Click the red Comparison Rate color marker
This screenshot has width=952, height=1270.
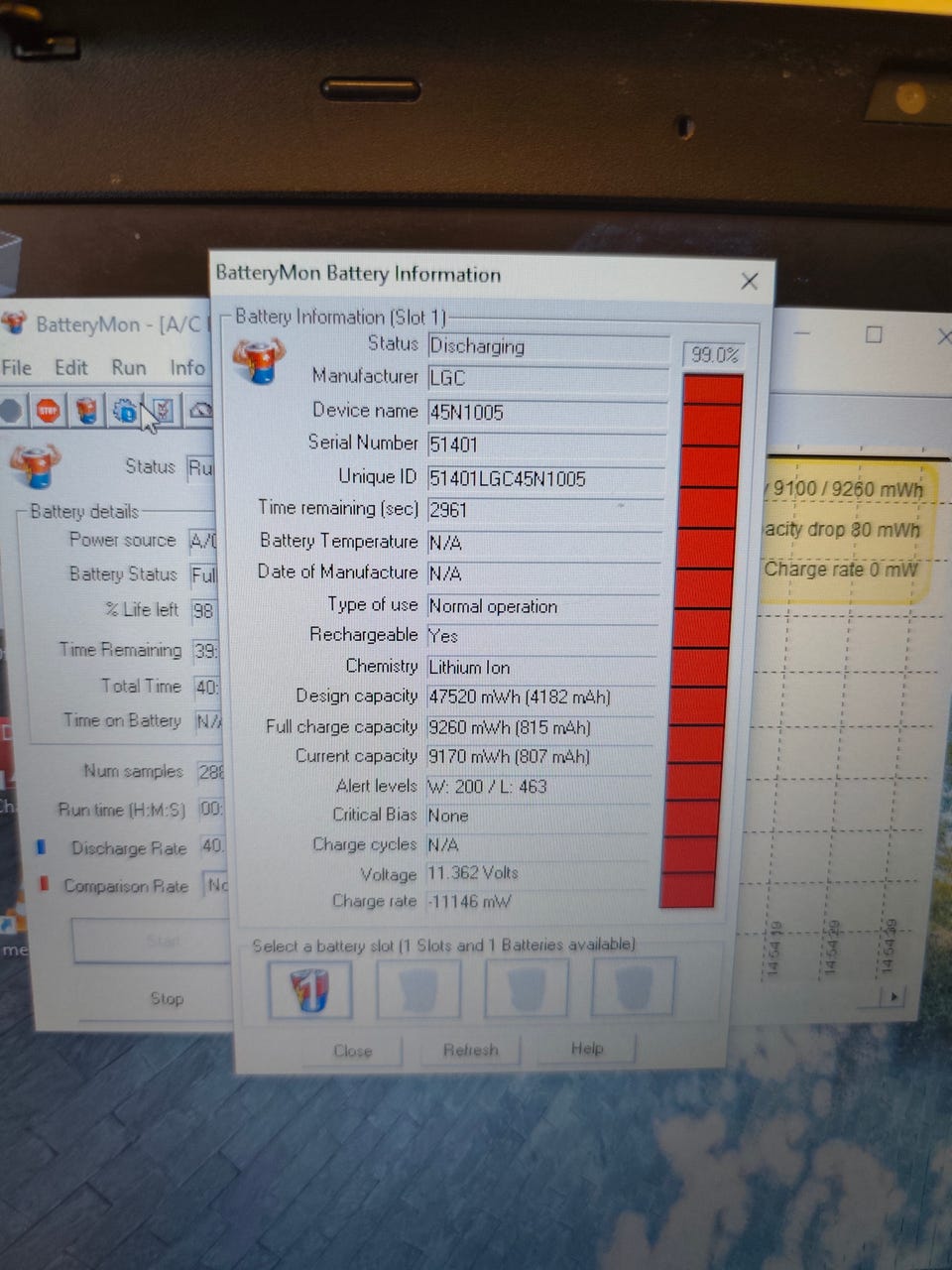(x=44, y=883)
